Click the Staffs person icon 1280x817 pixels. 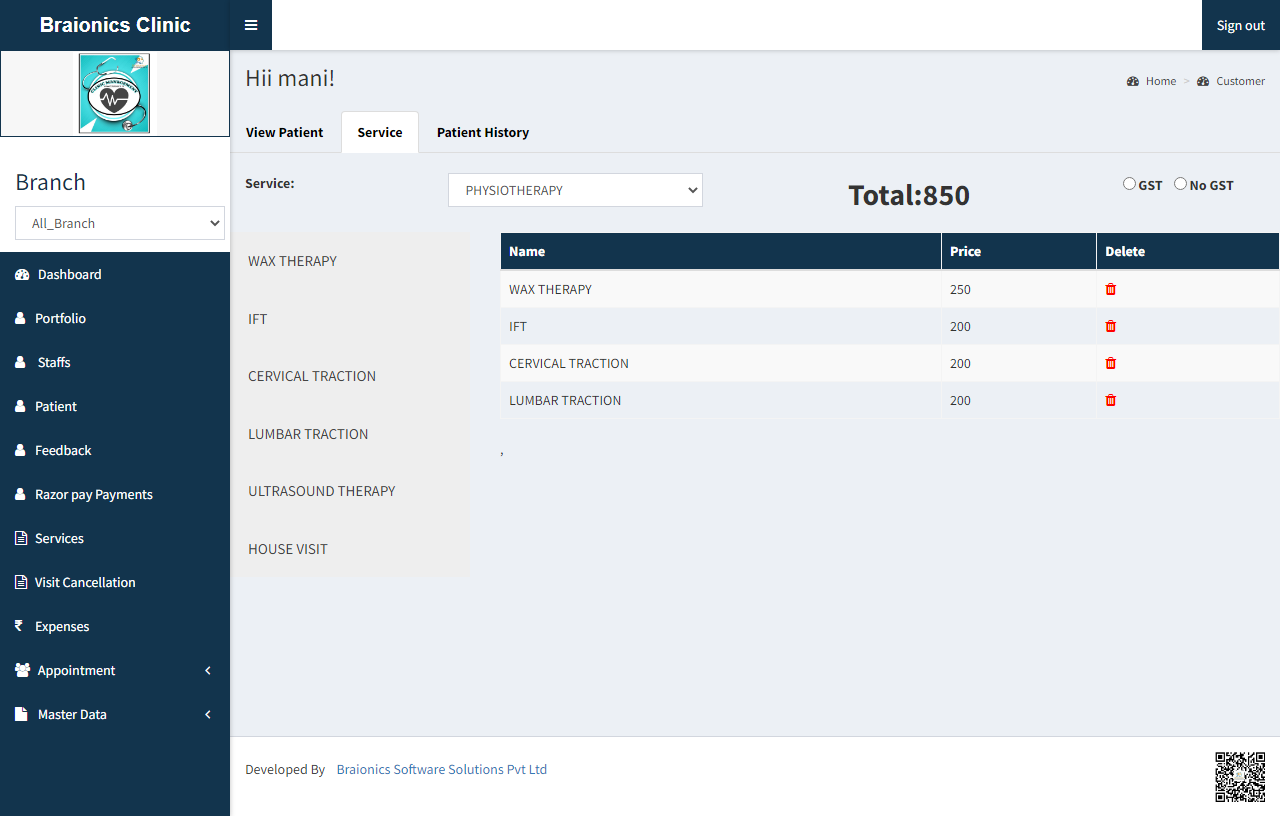tap(20, 362)
